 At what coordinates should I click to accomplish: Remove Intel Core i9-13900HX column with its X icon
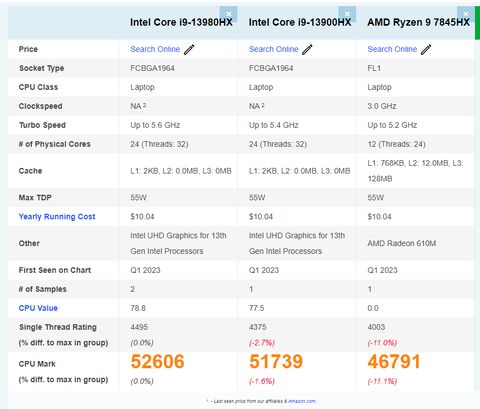point(347,14)
